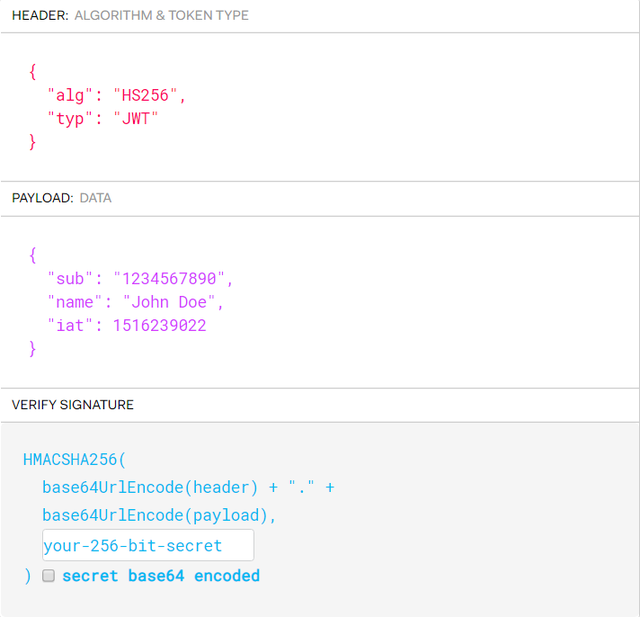The width and height of the screenshot is (640, 617).
Task: Click the PAYLOAD: DATA heading
Action: (x=62, y=198)
